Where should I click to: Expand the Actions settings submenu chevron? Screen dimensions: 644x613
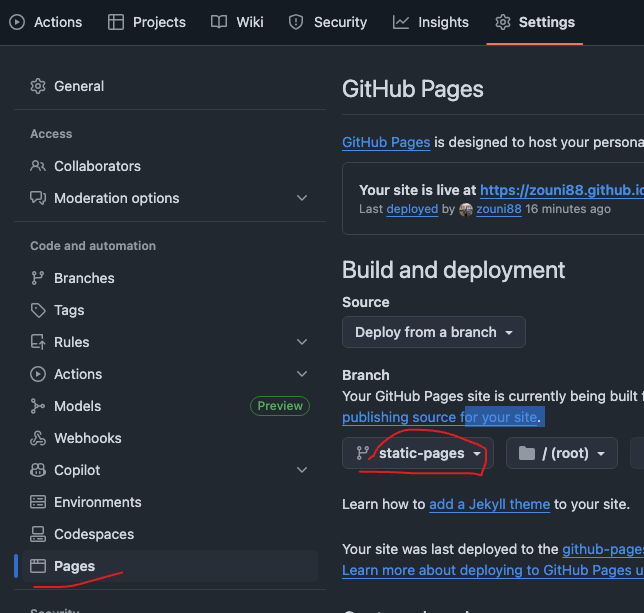pos(302,374)
